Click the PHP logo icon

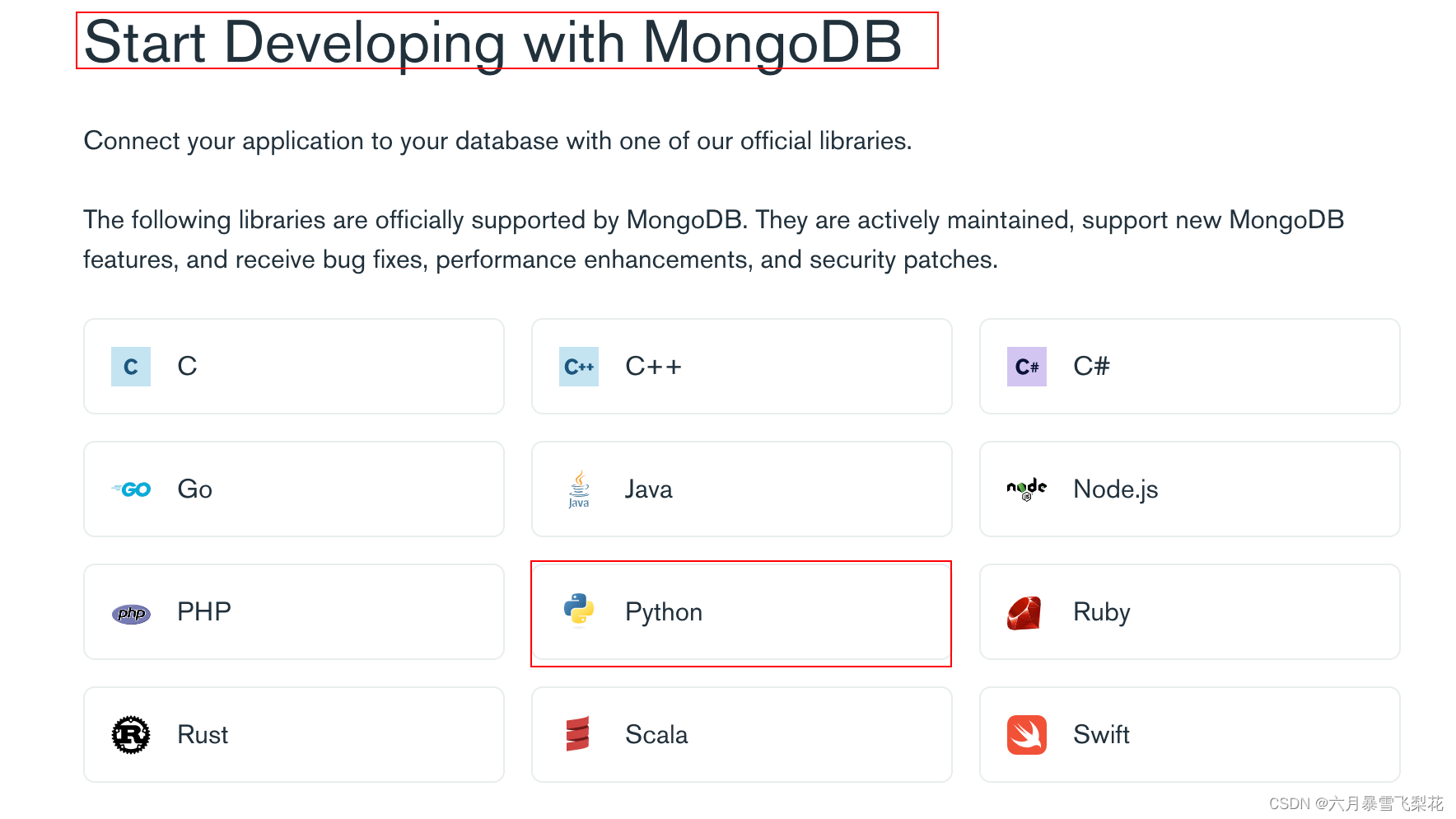point(131,613)
